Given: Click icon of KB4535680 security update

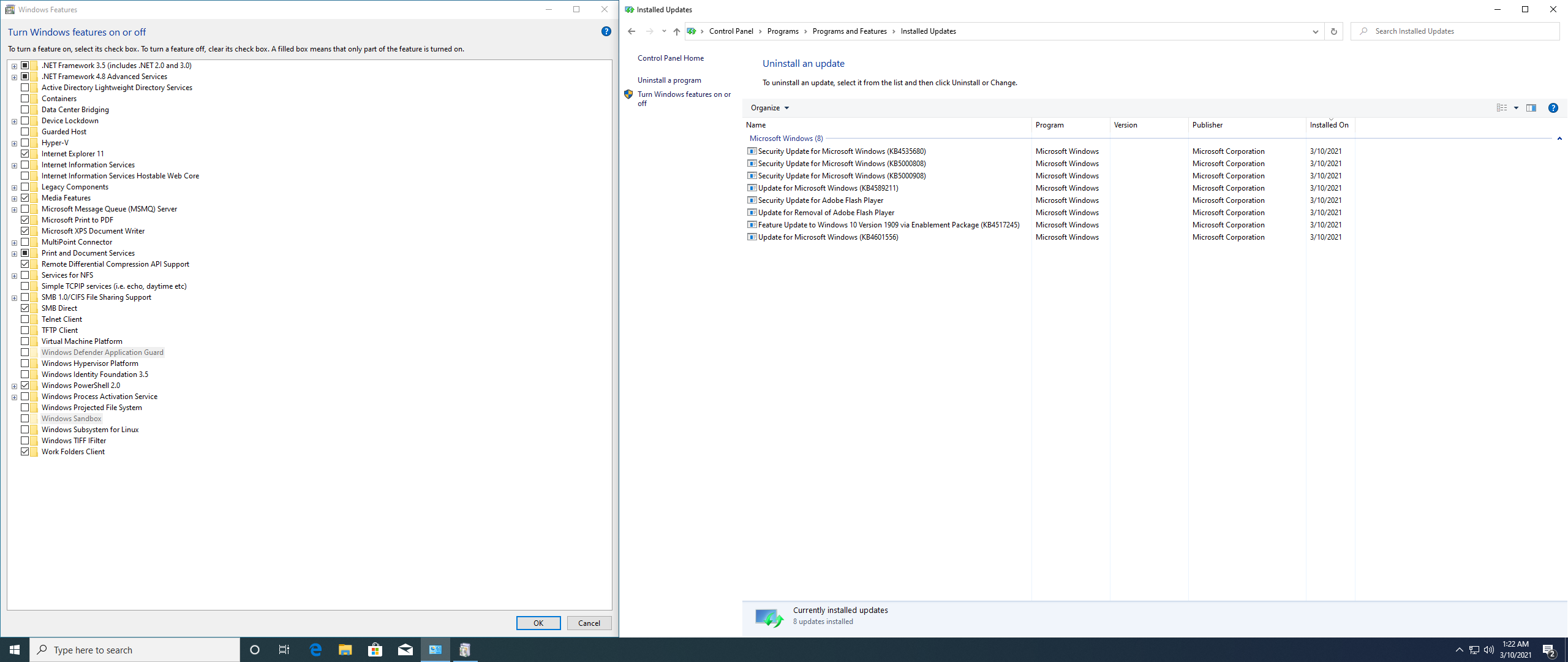Looking at the screenshot, I should point(752,151).
